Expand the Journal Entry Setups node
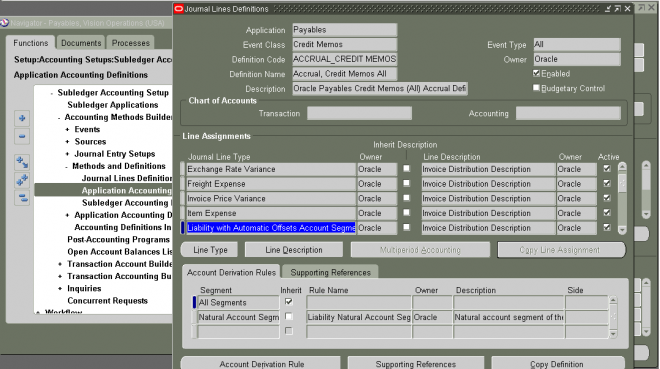 [67, 154]
